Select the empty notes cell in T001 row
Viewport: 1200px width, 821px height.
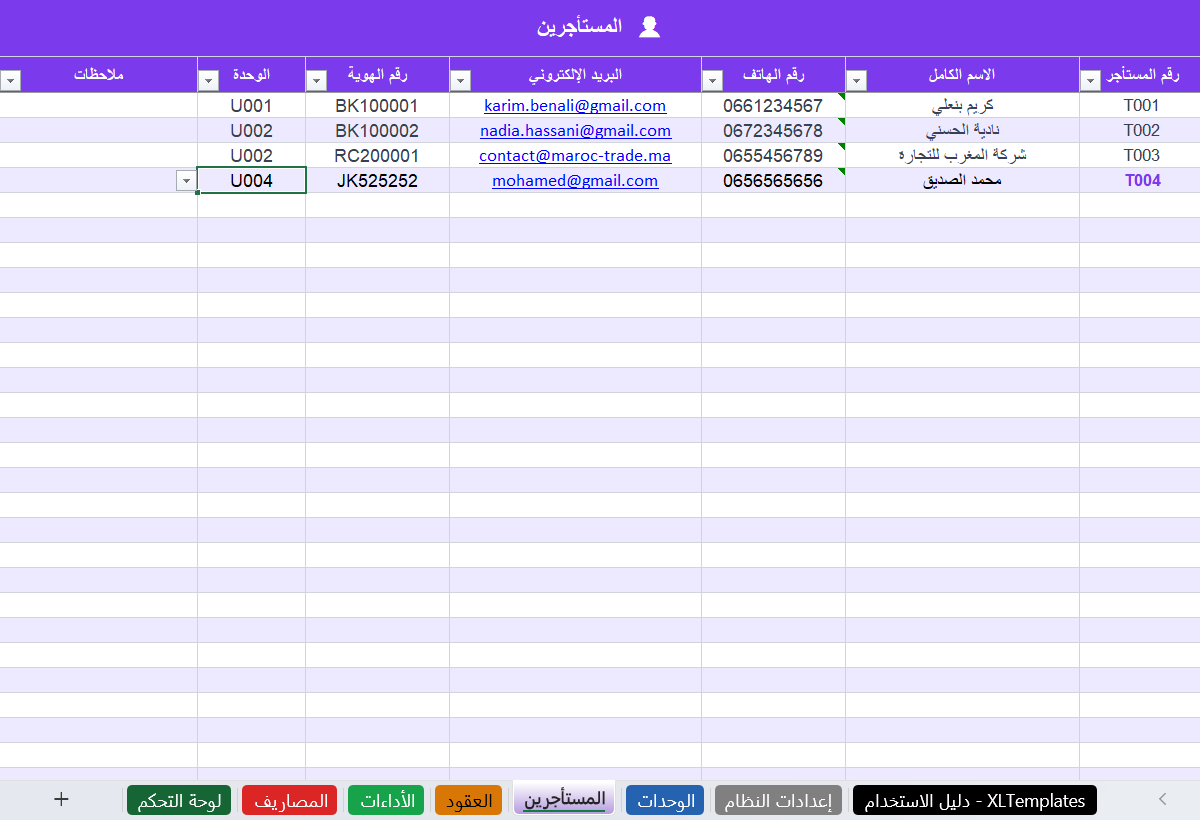[99, 105]
